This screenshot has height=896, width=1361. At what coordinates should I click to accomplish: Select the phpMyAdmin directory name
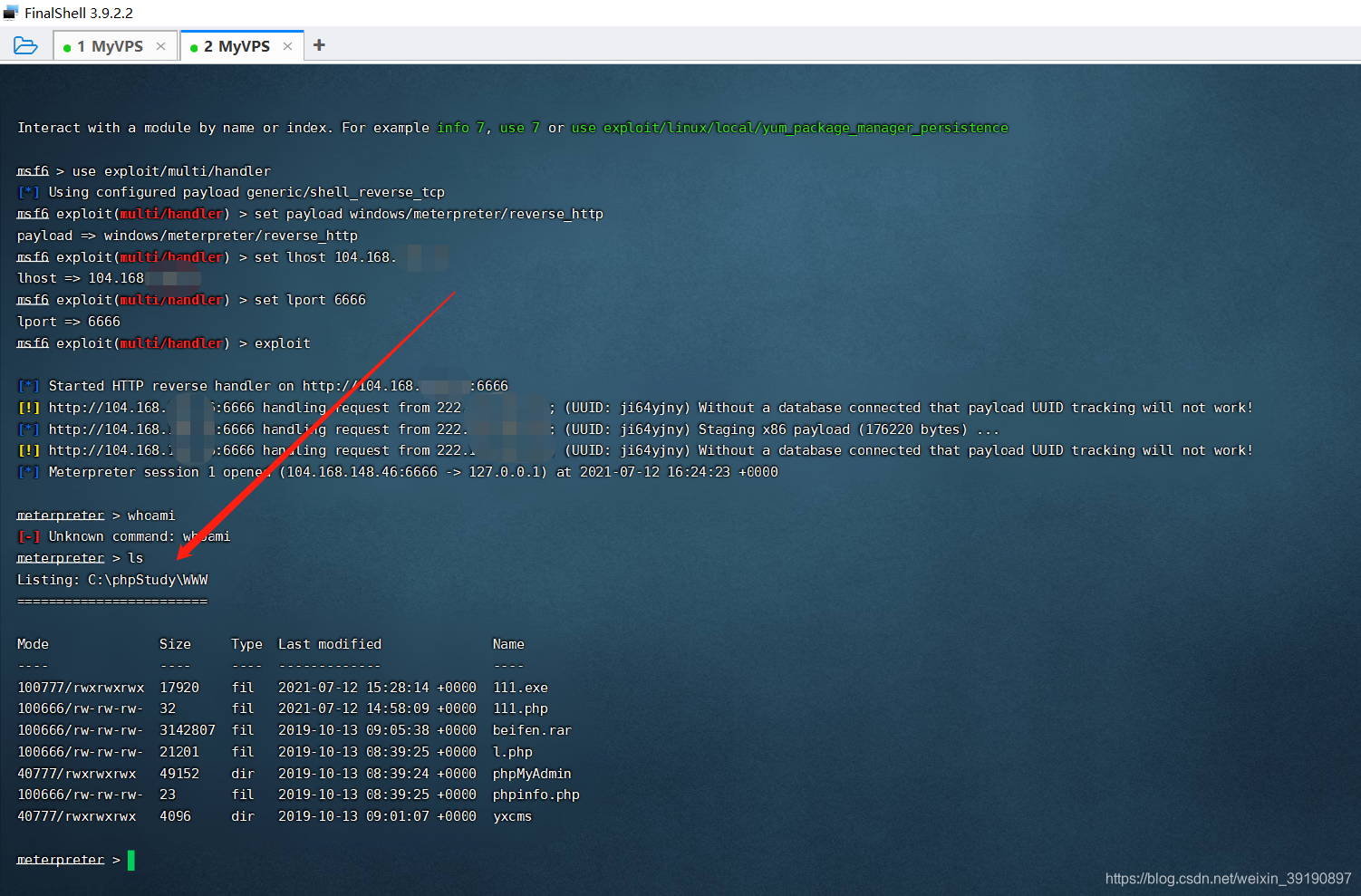(532, 774)
